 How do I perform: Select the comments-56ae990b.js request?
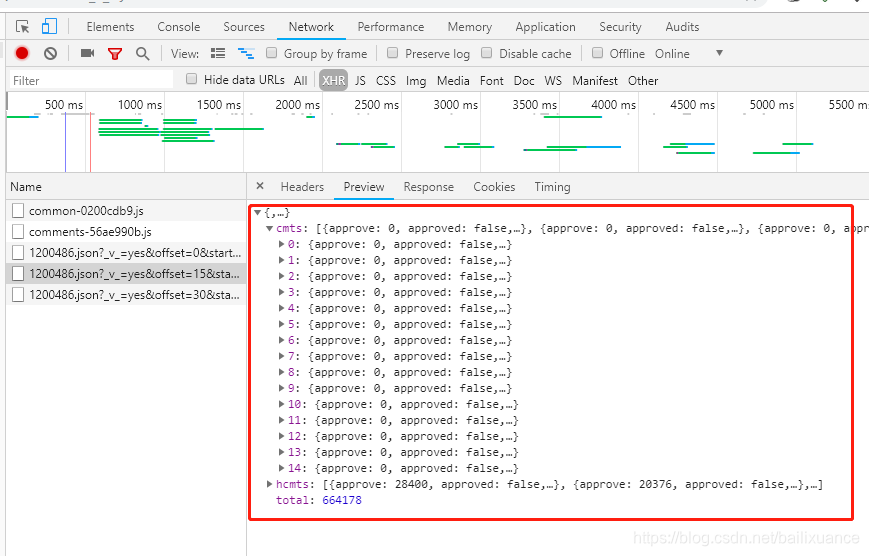pos(126,232)
